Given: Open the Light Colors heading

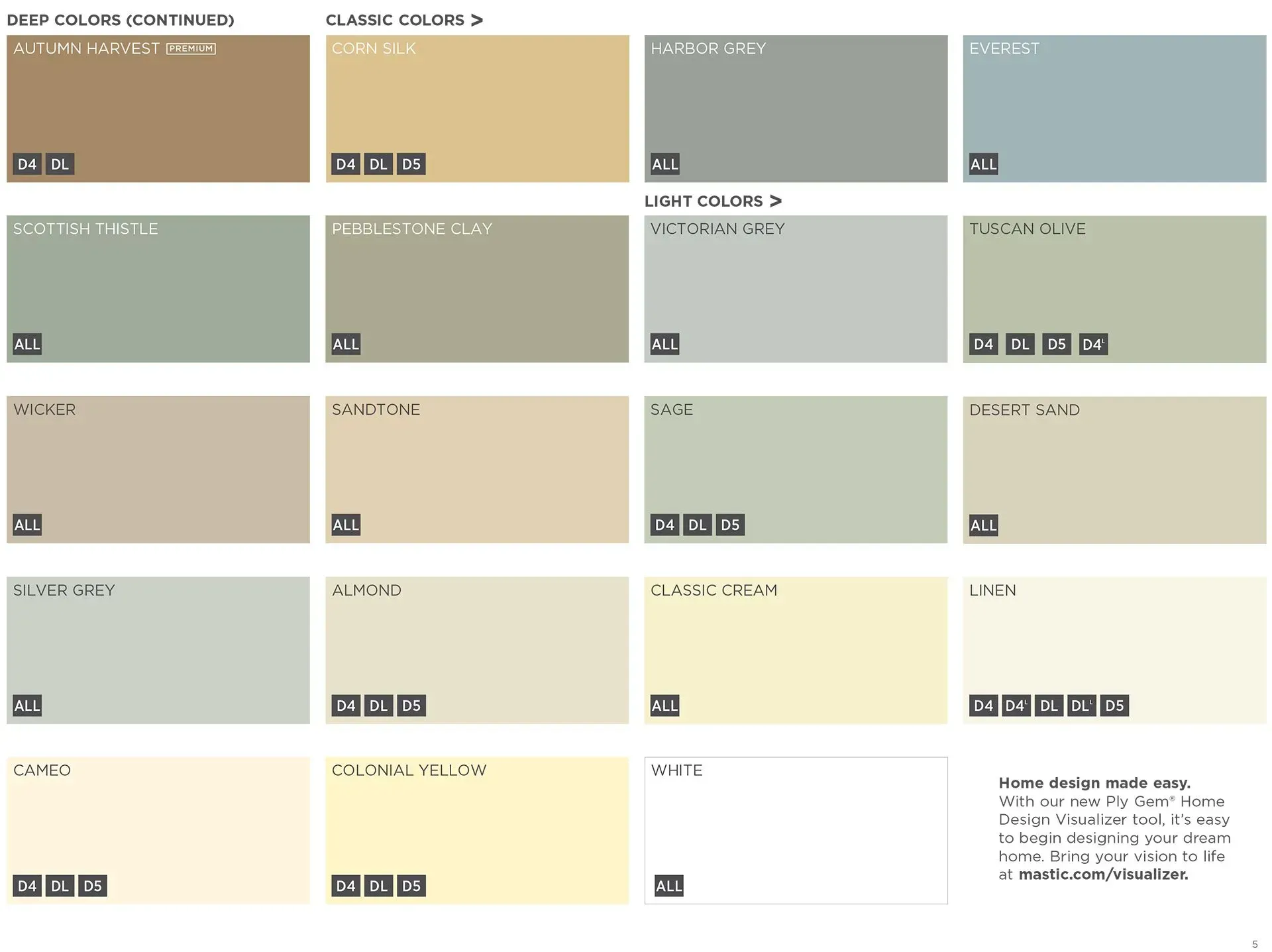Looking at the screenshot, I should point(704,201).
